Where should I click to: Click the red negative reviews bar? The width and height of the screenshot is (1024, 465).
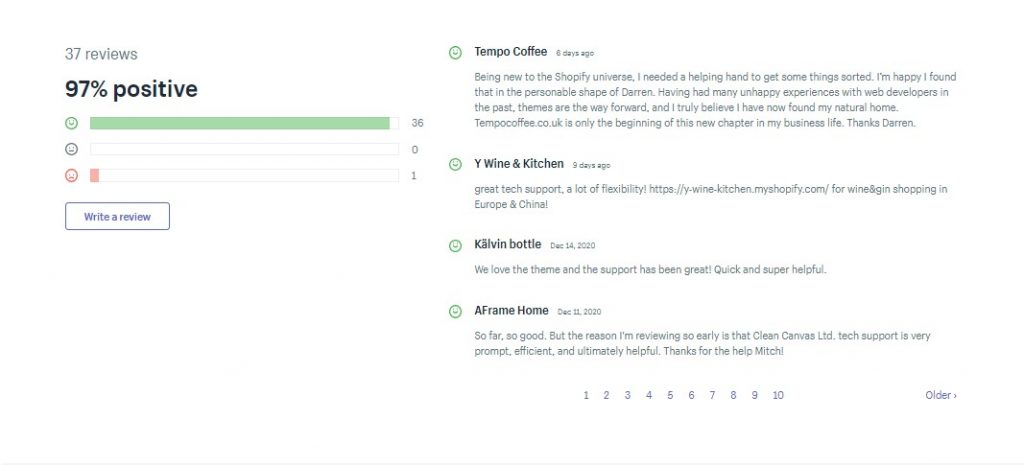click(244, 175)
